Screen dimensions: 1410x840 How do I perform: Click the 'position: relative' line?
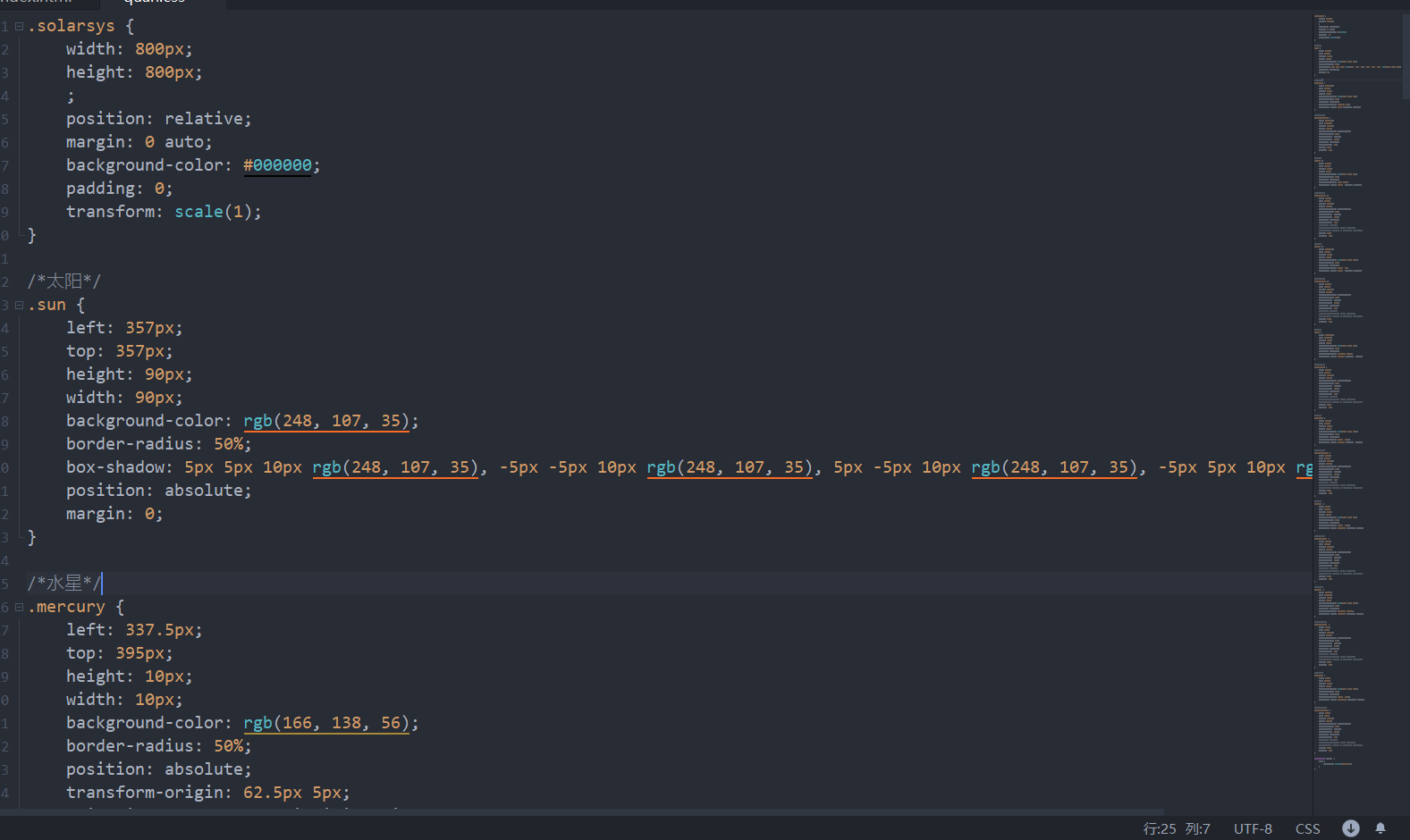158,119
